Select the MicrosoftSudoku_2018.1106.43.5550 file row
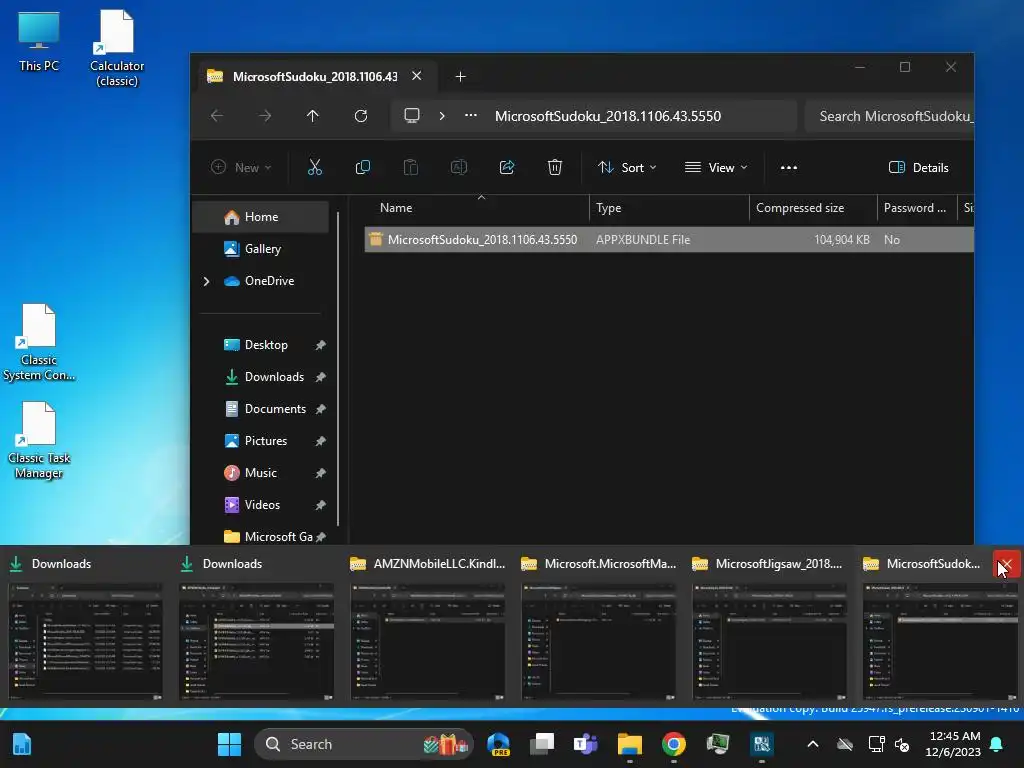Screen dimensions: 1024x768 [x=669, y=240]
